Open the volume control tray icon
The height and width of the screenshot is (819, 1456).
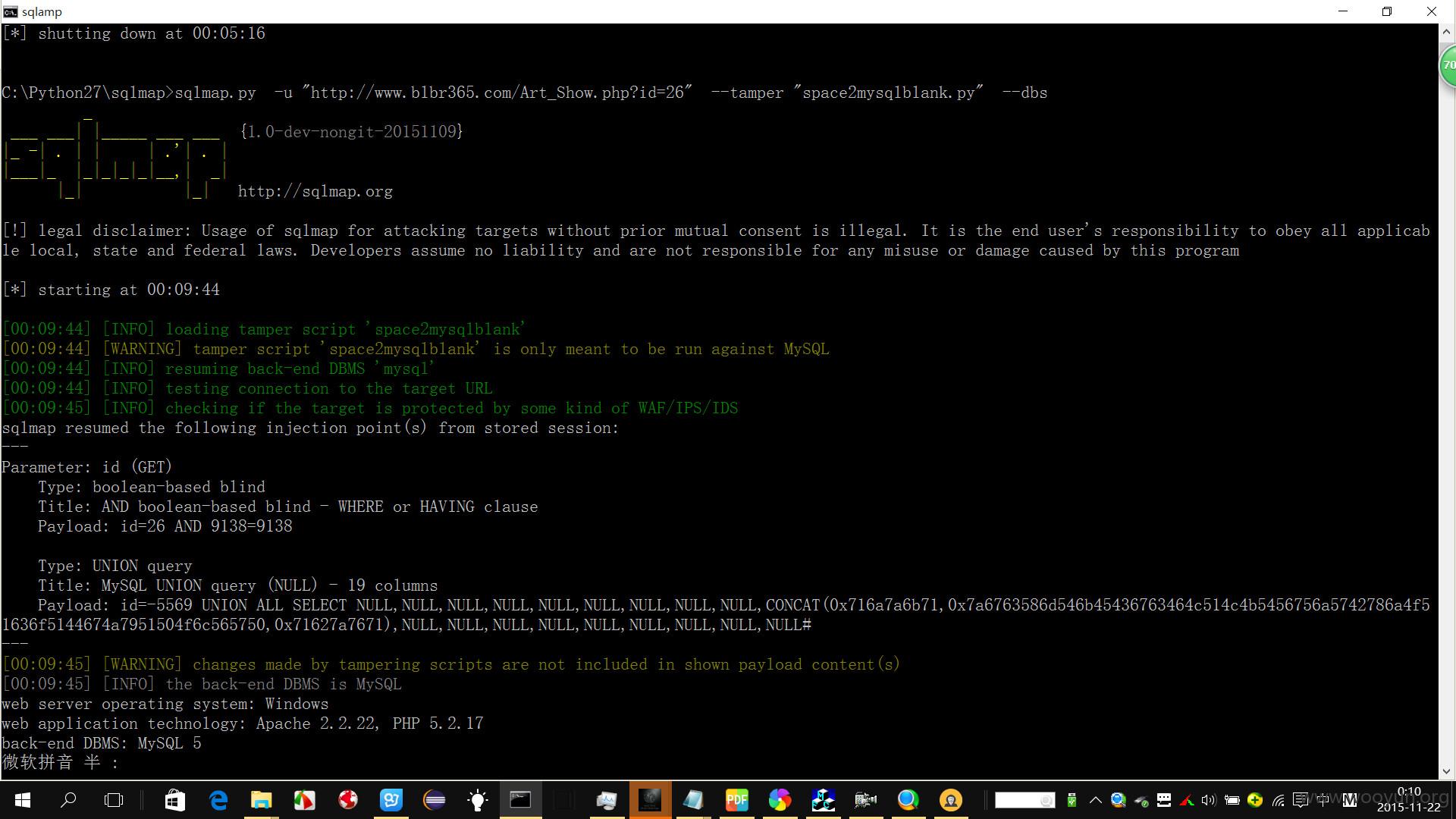point(1209,800)
